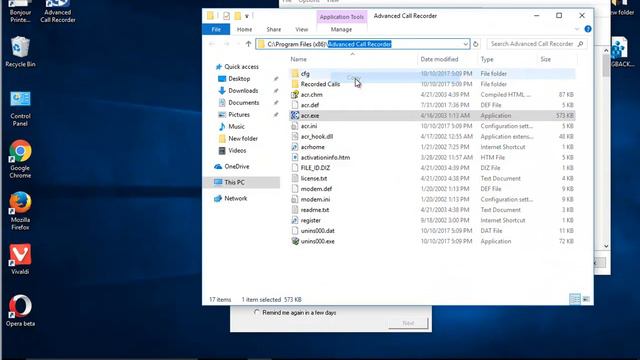This screenshot has height=360, width=640.
Task: Open the Customize Quick Access Toolbar dropdown
Action: point(247,16)
